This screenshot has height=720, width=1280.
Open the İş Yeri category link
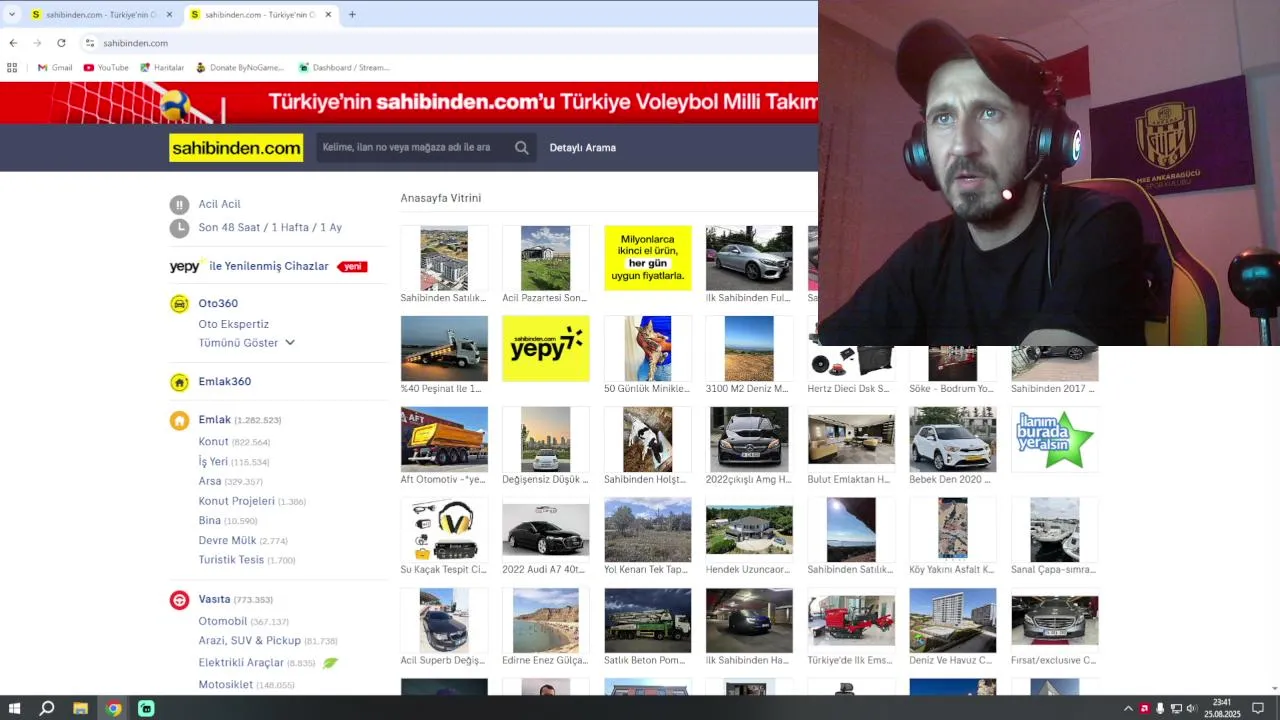(x=213, y=462)
